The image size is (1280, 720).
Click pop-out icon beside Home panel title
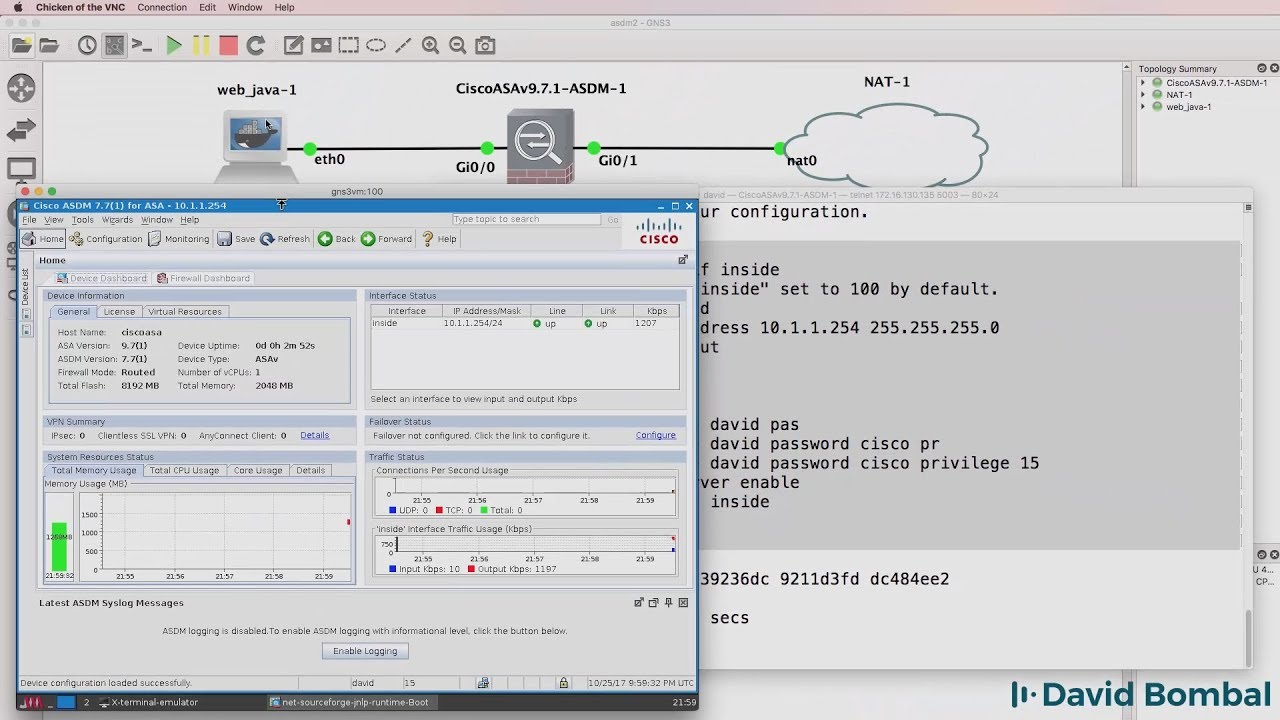683,260
